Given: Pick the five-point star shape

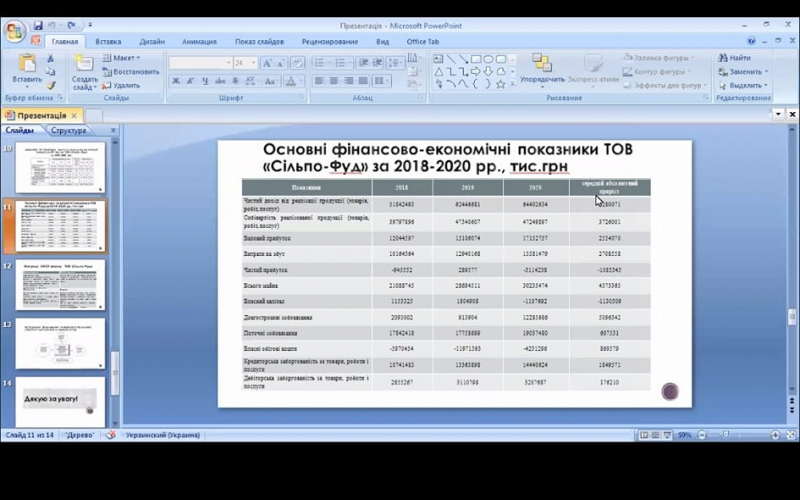Looking at the screenshot, I should tap(501, 85).
